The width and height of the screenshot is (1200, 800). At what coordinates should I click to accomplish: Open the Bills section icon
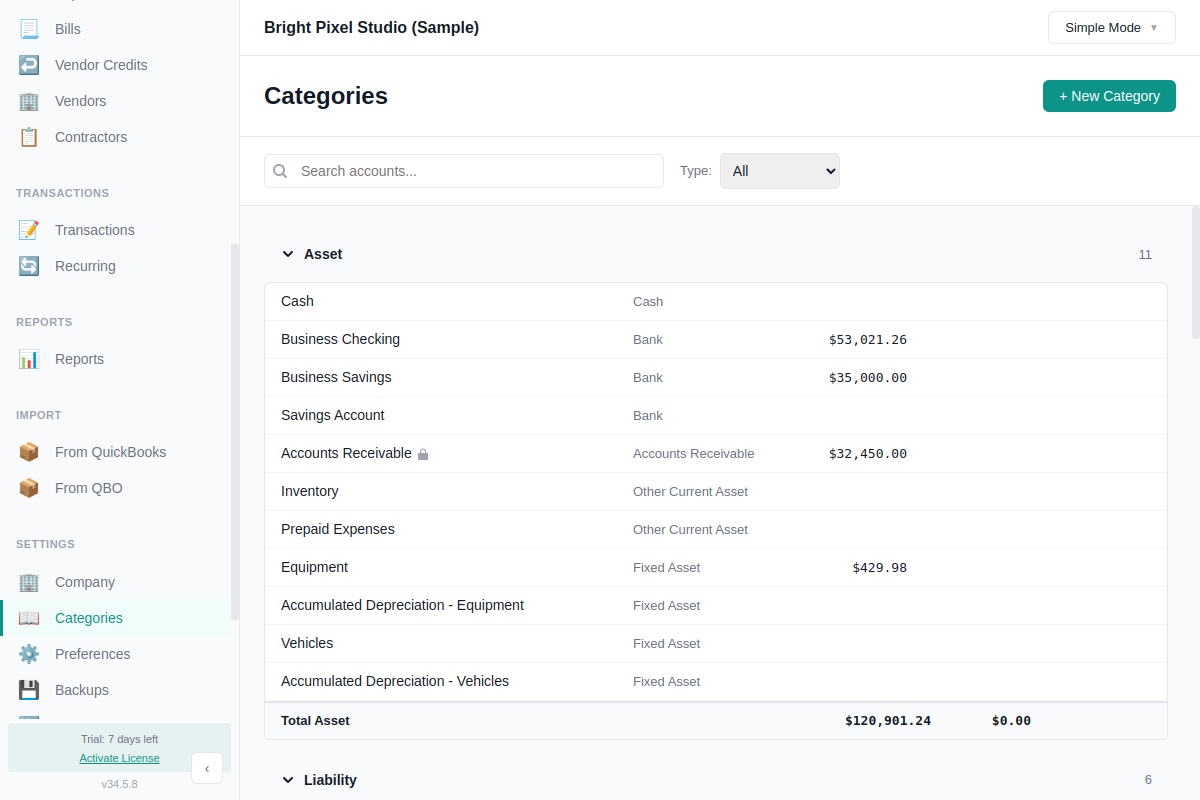[x=29, y=28]
